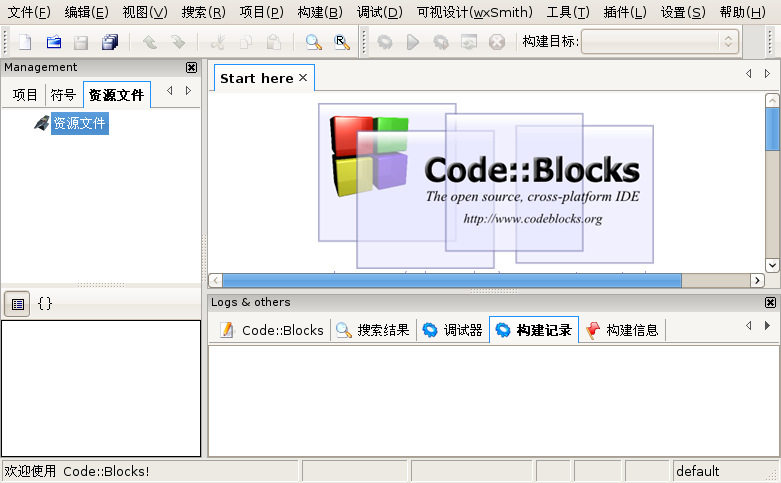
Task: Toggle the curly braces view button
Action: pos(45,304)
